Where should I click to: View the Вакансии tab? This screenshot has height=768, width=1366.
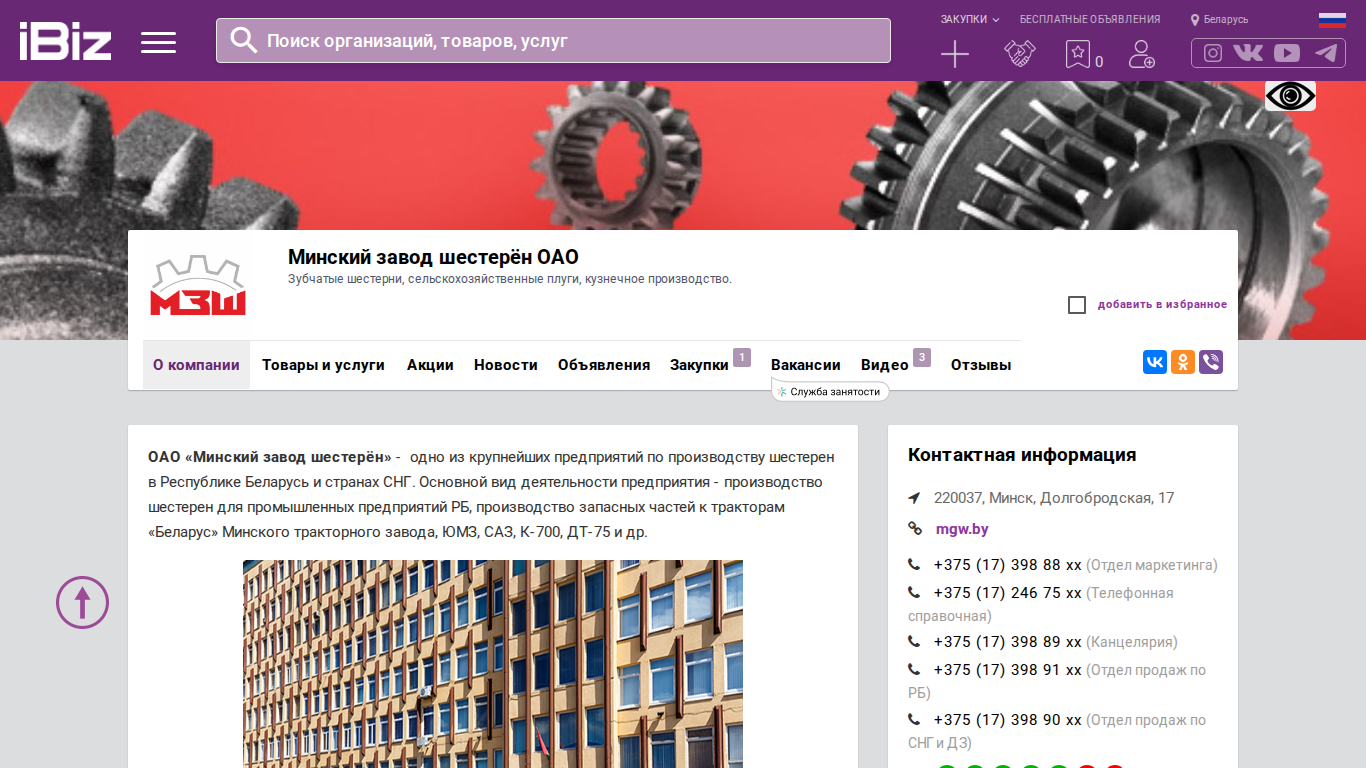click(x=806, y=365)
